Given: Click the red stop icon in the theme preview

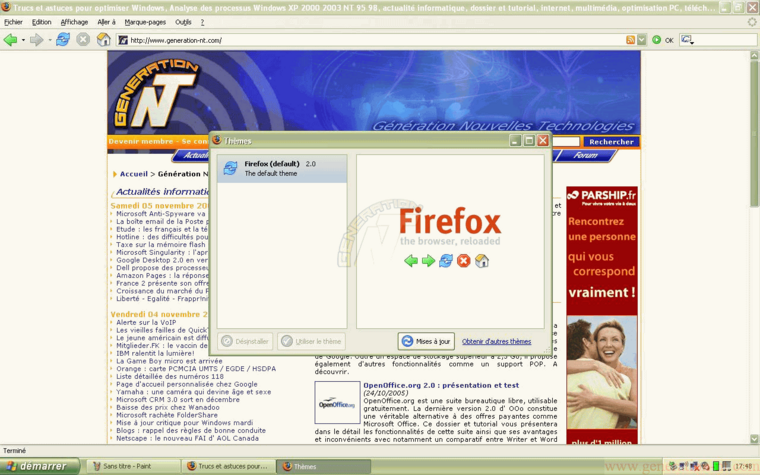Looking at the screenshot, I should point(464,261).
